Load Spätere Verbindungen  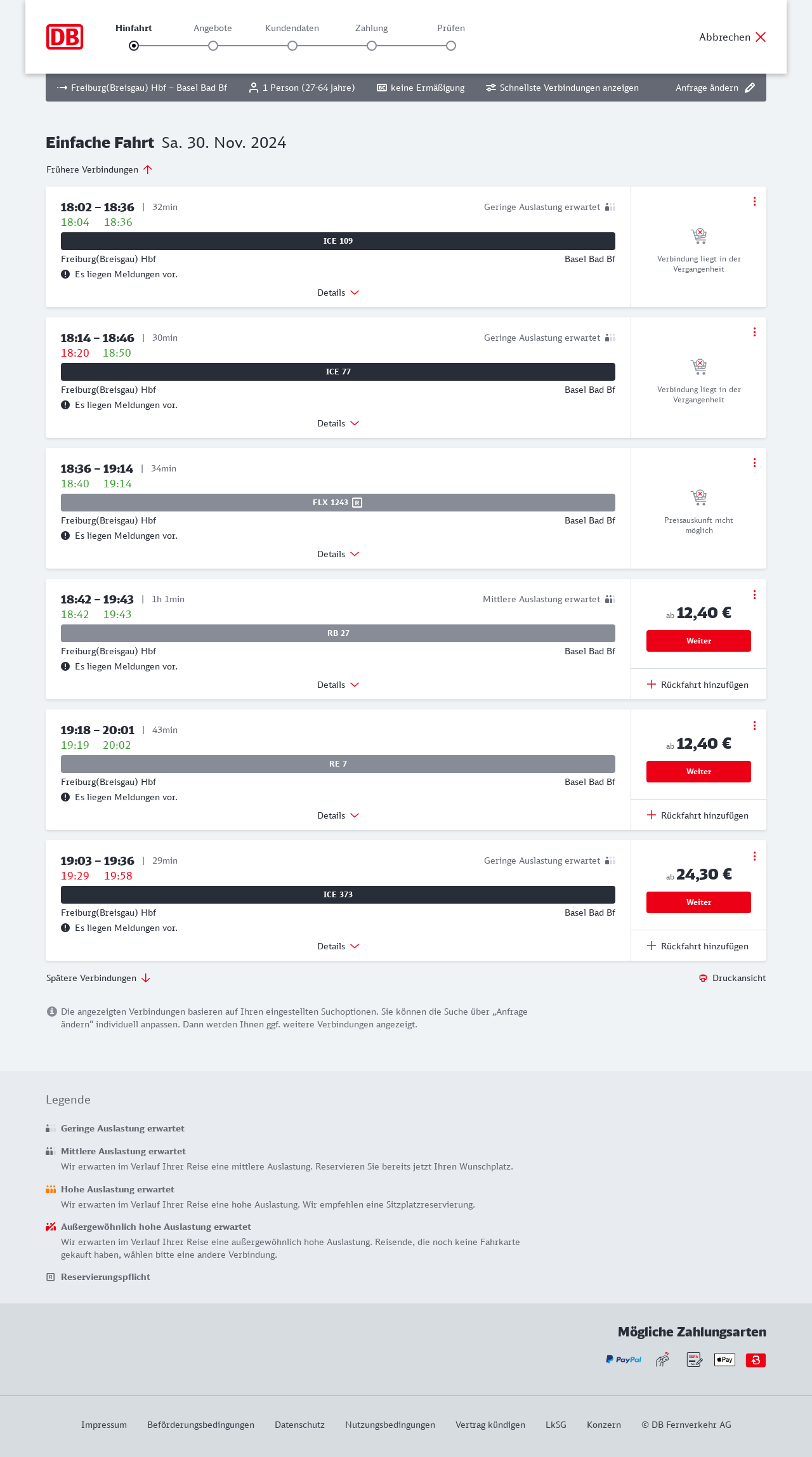[98, 978]
